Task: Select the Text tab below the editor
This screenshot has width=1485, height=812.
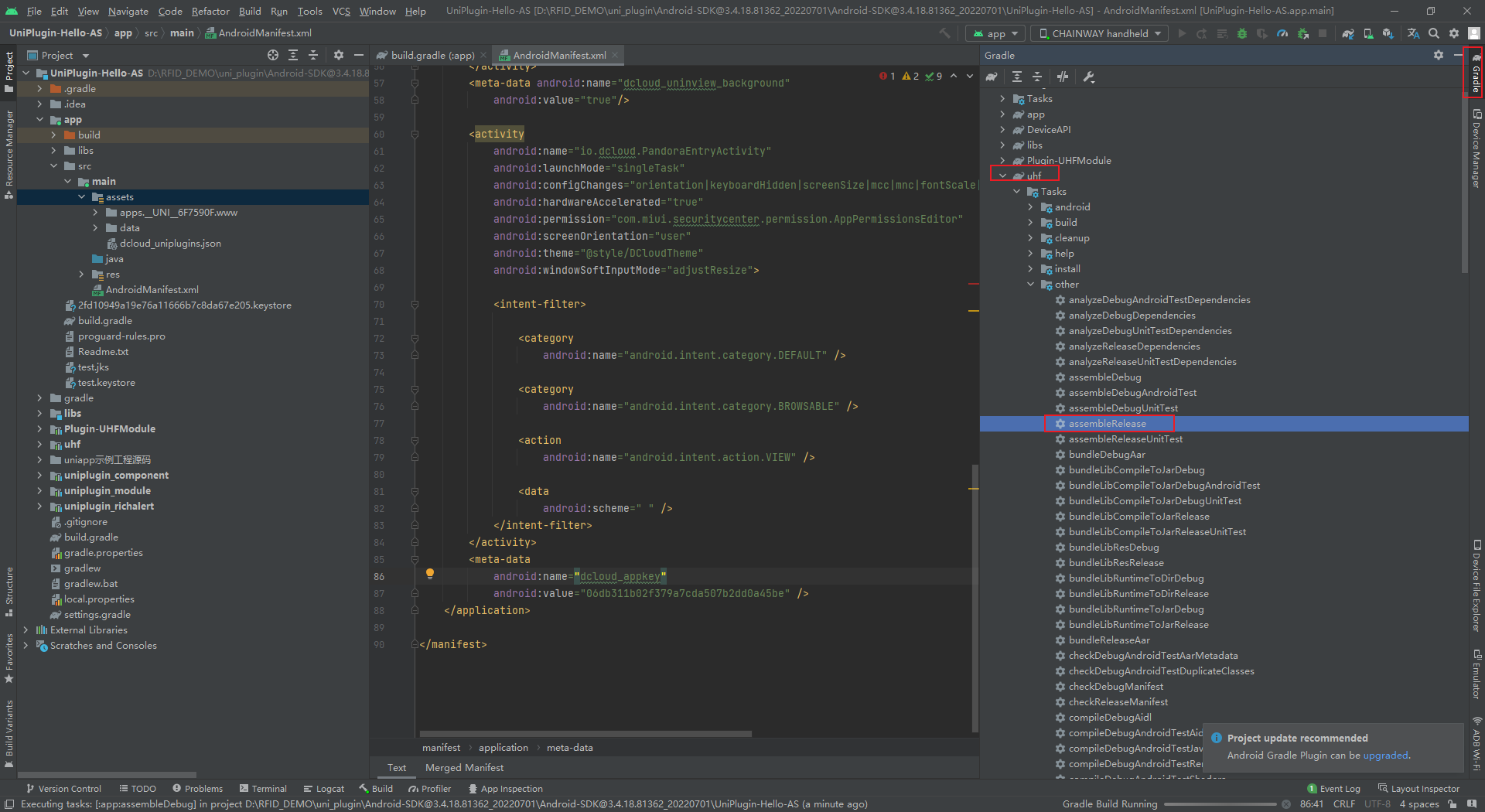Action: point(397,767)
